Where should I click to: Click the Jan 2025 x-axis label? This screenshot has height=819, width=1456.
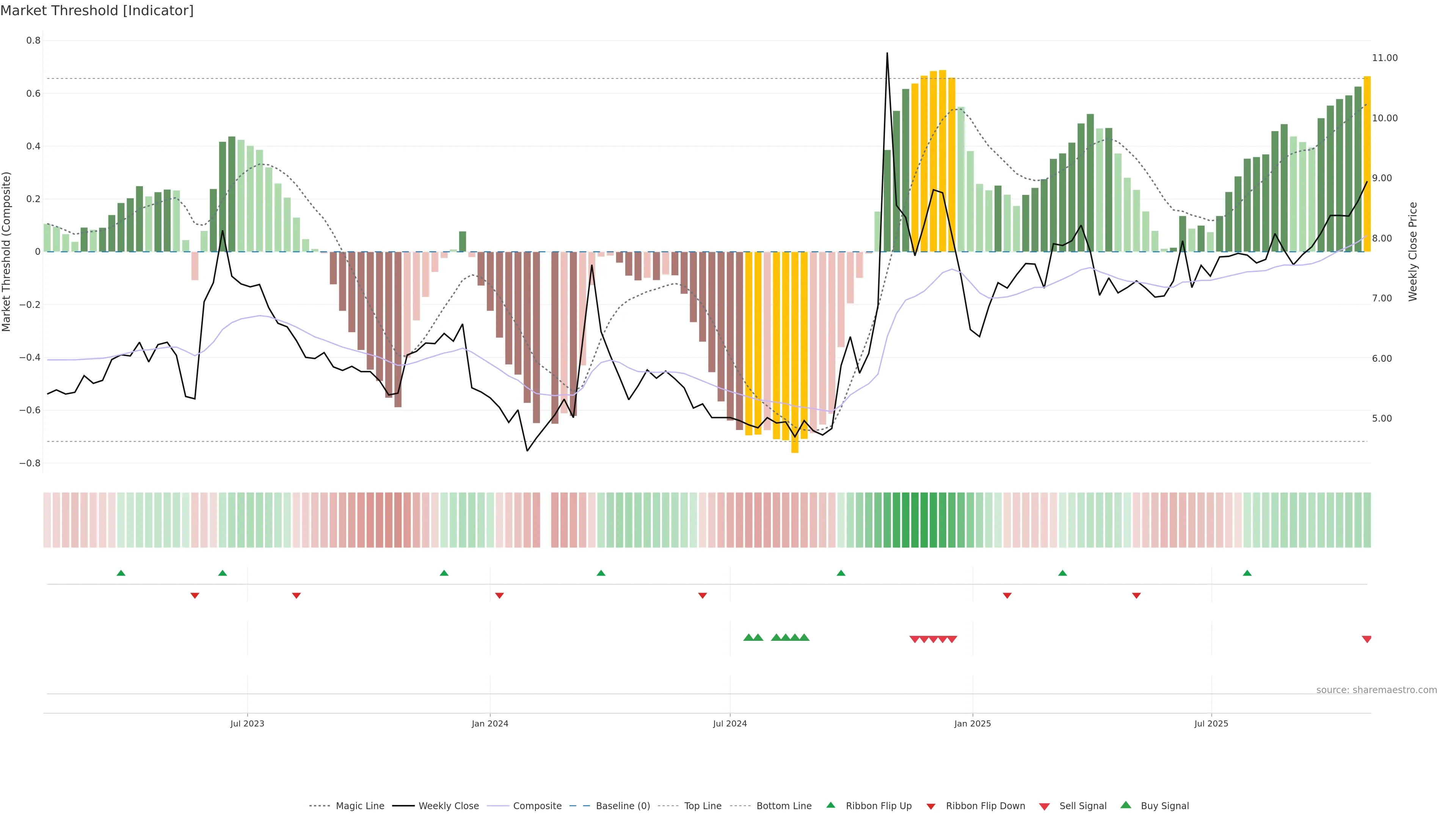tap(972, 723)
